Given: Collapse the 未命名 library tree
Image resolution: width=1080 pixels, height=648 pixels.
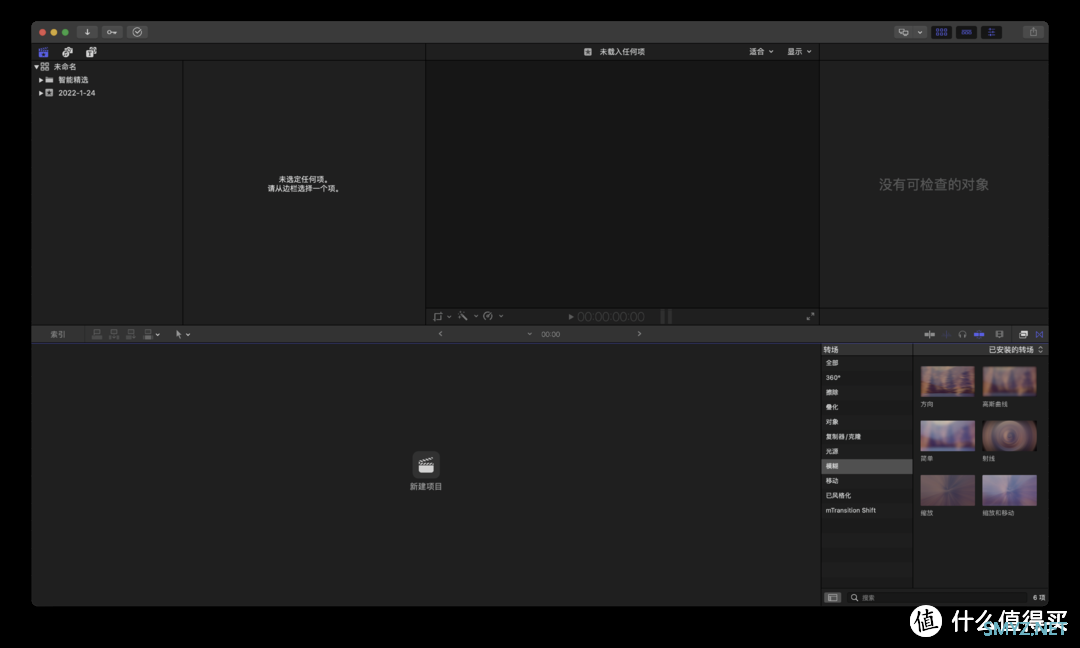Looking at the screenshot, I should click(37, 67).
